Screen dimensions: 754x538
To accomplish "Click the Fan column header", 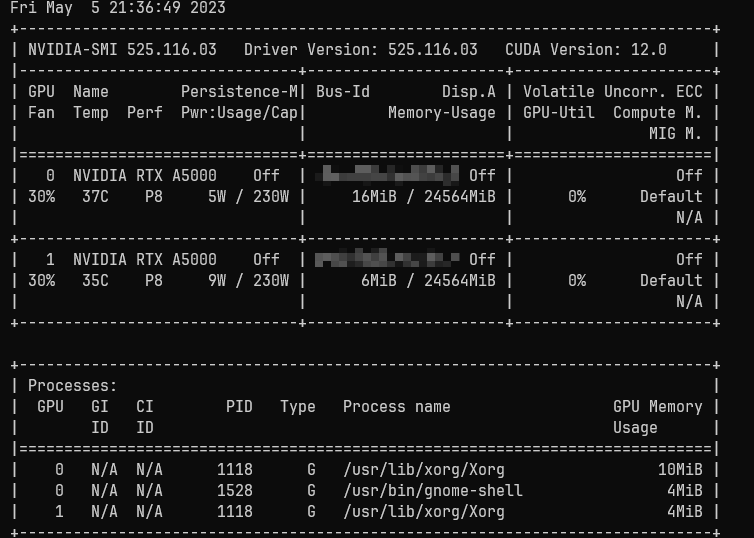I will [41, 113].
